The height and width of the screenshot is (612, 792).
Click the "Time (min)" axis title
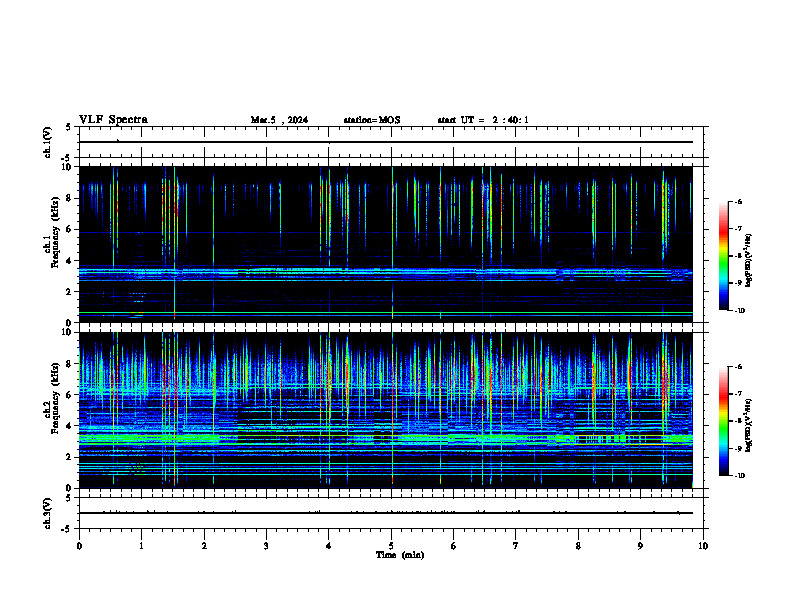(x=400, y=555)
